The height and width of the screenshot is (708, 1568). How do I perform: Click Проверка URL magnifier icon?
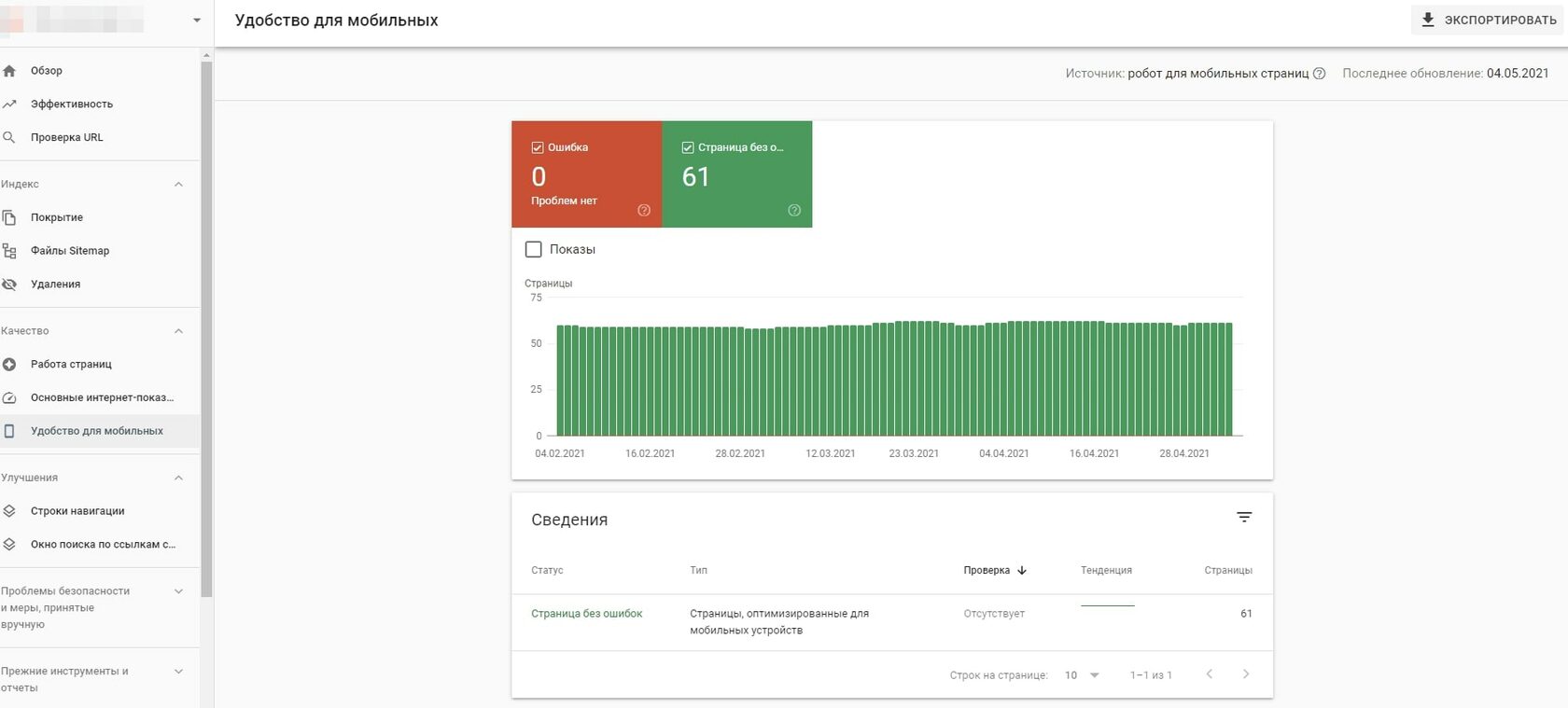coord(9,137)
